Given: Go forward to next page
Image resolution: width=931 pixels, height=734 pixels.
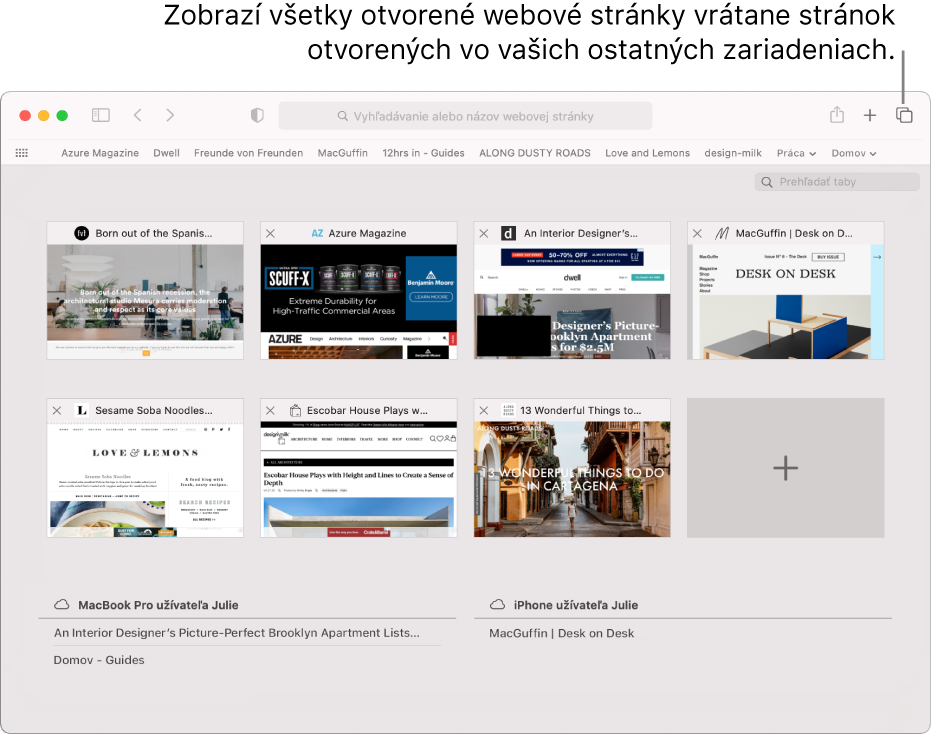Looking at the screenshot, I should [170, 115].
